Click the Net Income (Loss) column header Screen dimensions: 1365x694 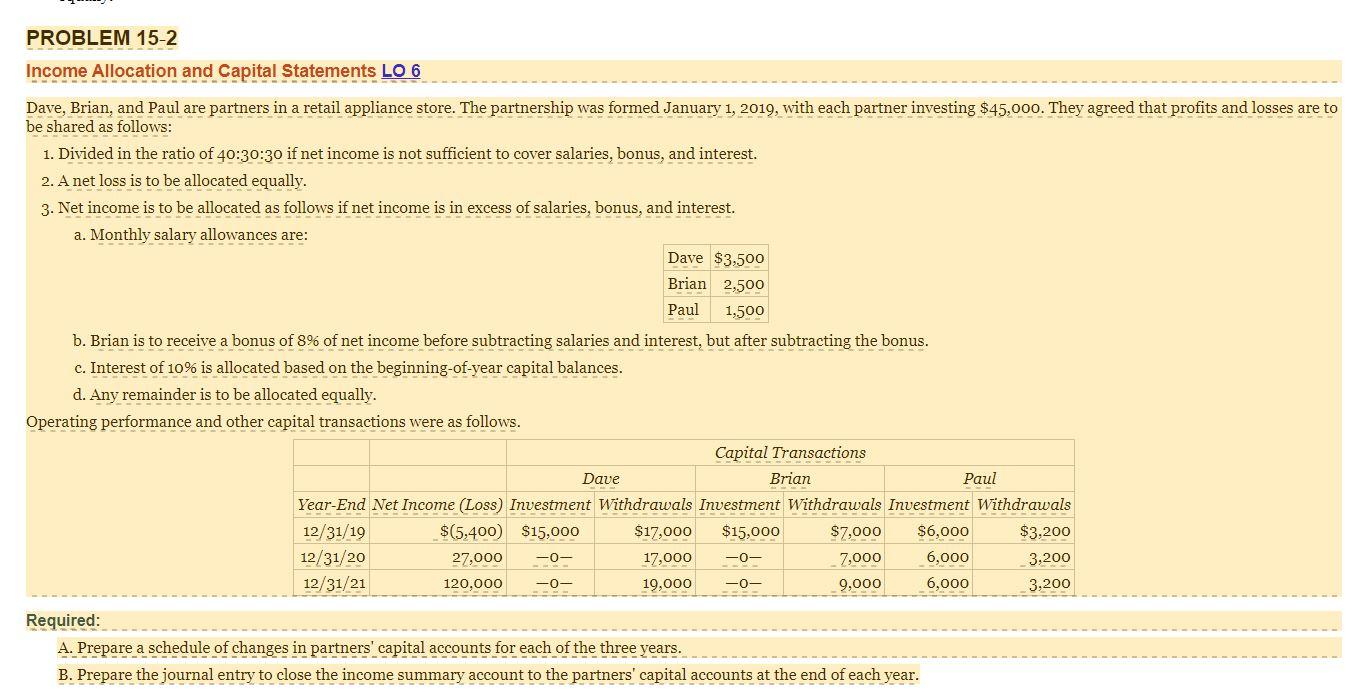(x=437, y=505)
